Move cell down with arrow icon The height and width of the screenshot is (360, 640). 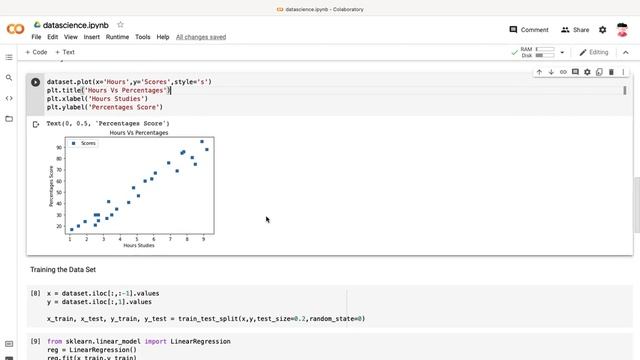click(551, 72)
